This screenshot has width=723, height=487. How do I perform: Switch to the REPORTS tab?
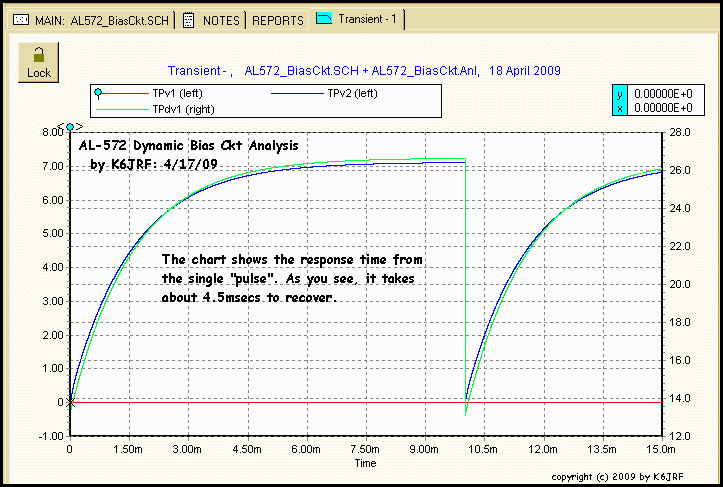pyautogui.click(x=278, y=20)
